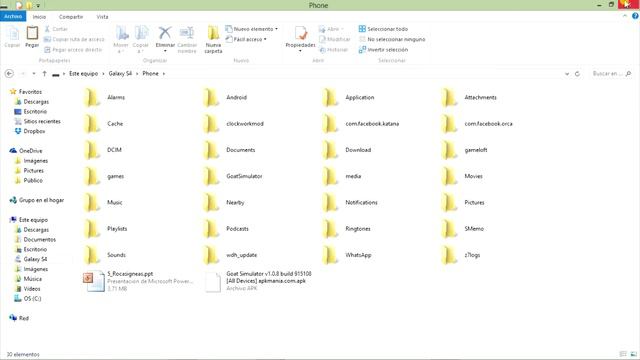The image size is (640, 360).
Task: Open the Propiedades dropdown arrow
Action: (x=300, y=51)
